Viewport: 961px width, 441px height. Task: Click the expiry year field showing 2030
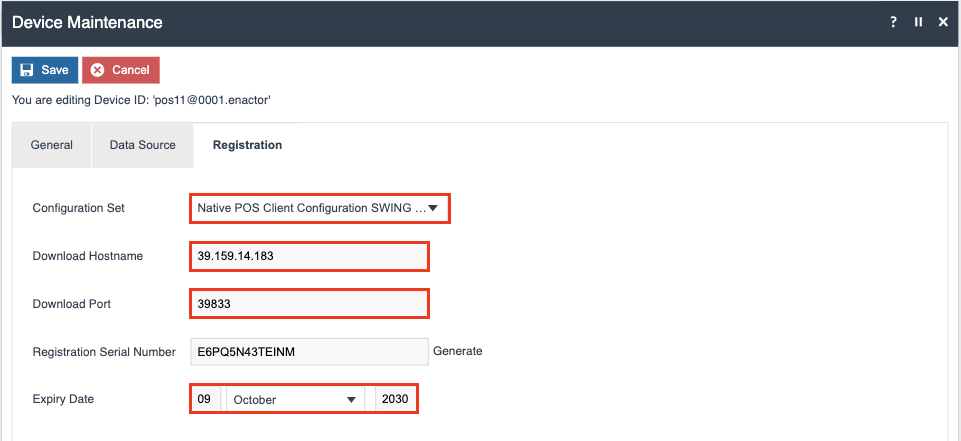pos(395,399)
